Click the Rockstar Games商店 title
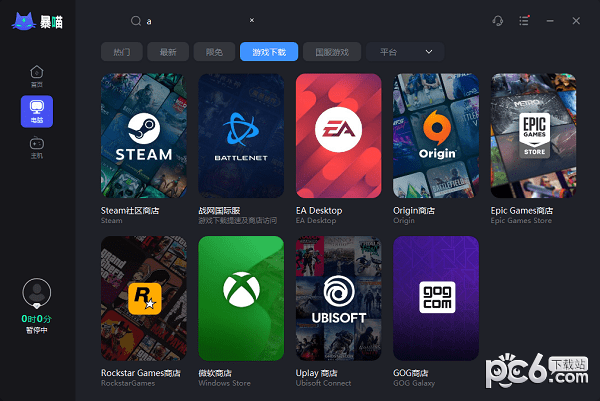This screenshot has height=401, width=600. (x=141, y=373)
